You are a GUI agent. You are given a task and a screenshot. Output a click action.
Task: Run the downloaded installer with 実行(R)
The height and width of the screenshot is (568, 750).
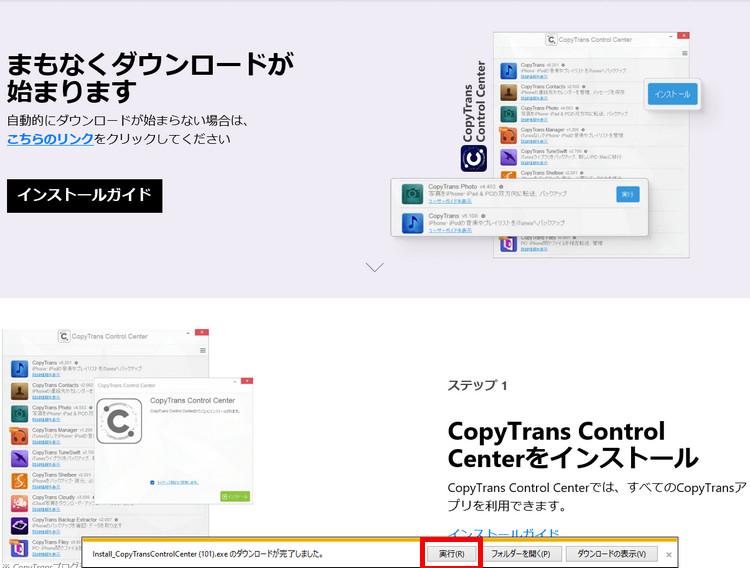point(452,554)
